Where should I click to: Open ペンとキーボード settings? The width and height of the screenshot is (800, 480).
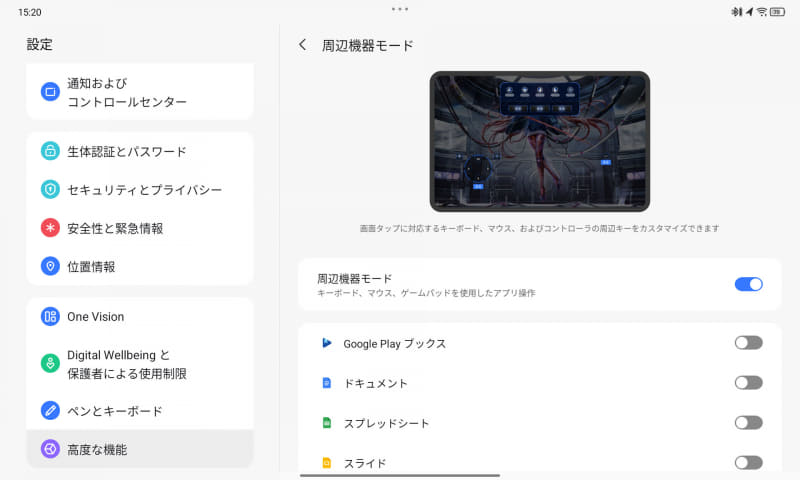(140, 410)
